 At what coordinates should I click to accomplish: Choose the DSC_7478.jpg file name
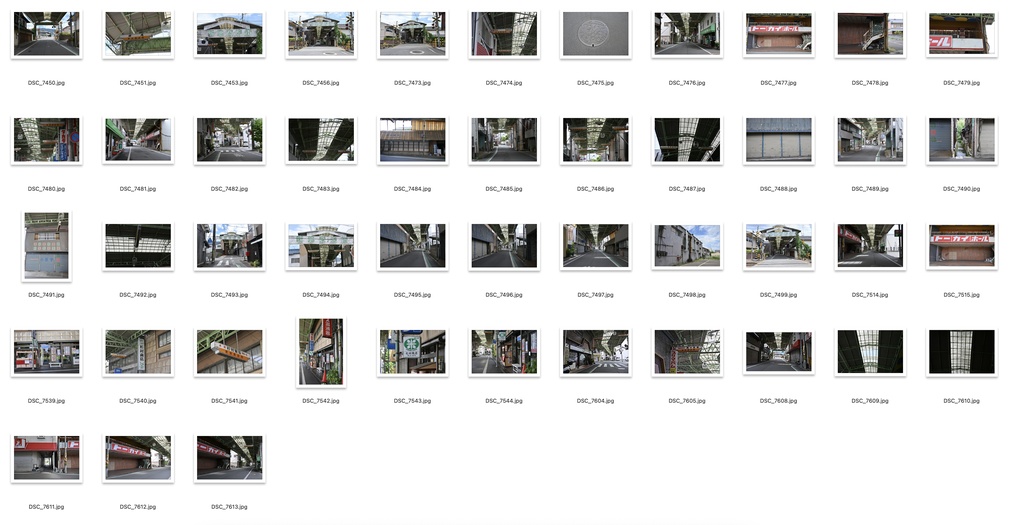click(x=869, y=83)
